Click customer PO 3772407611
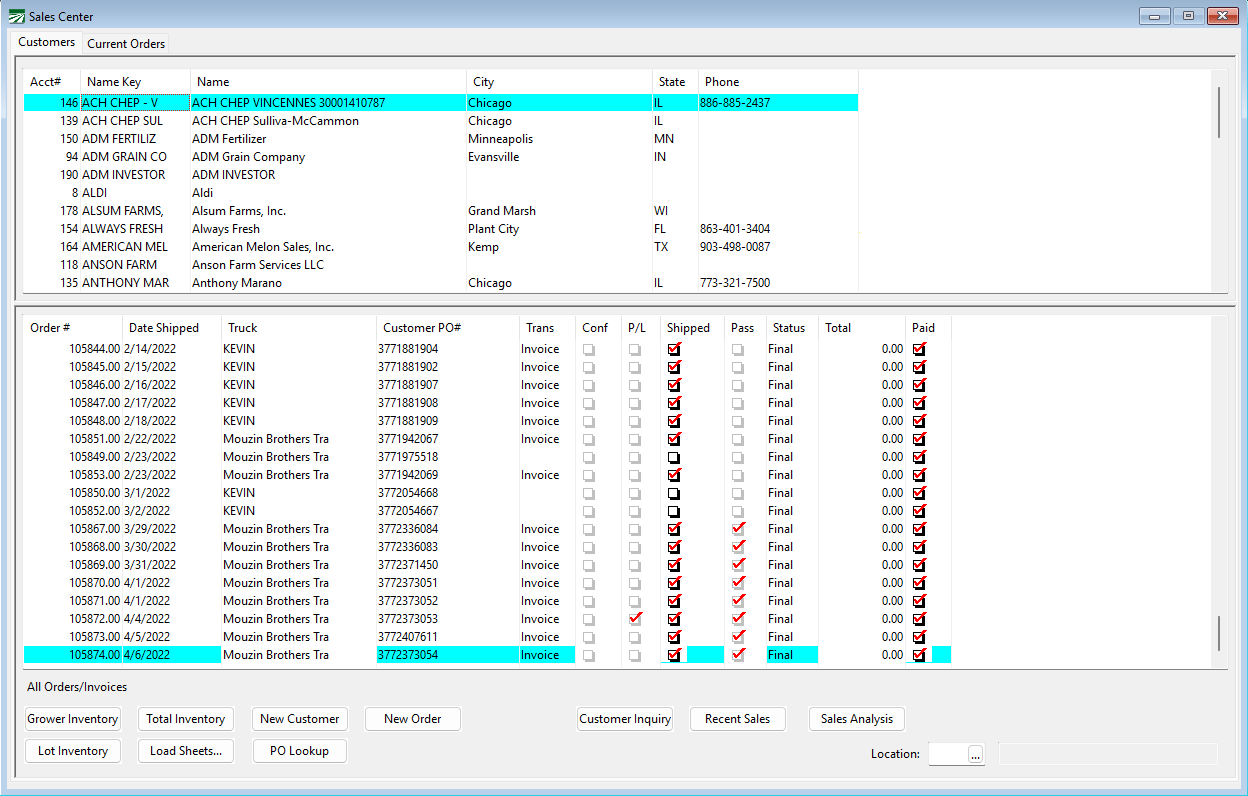1248x796 pixels. (x=408, y=637)
